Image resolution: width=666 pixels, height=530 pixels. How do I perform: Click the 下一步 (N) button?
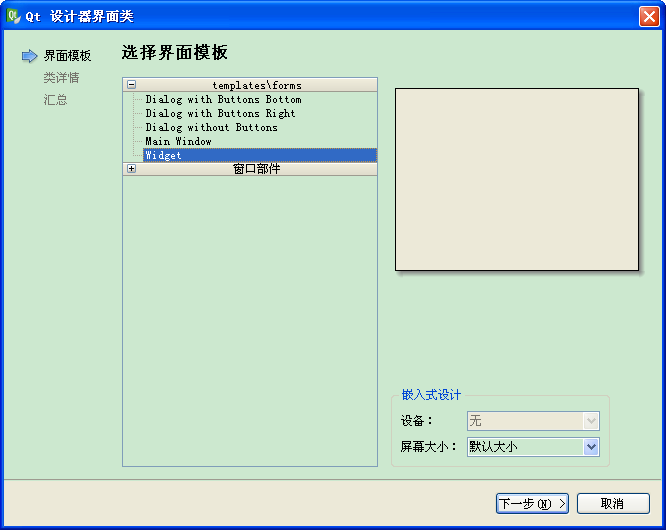tap(532, 504)
